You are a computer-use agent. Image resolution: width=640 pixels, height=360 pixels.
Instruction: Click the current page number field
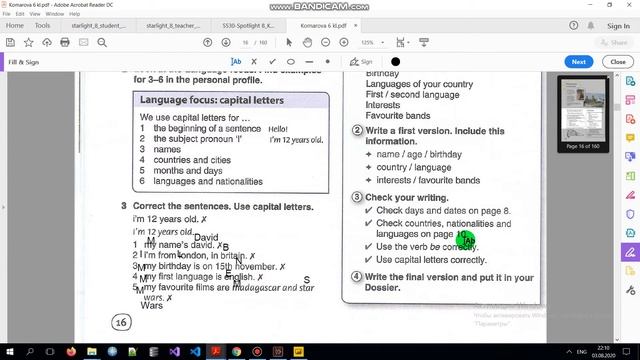pyautogui.click(x=245, y=42)
